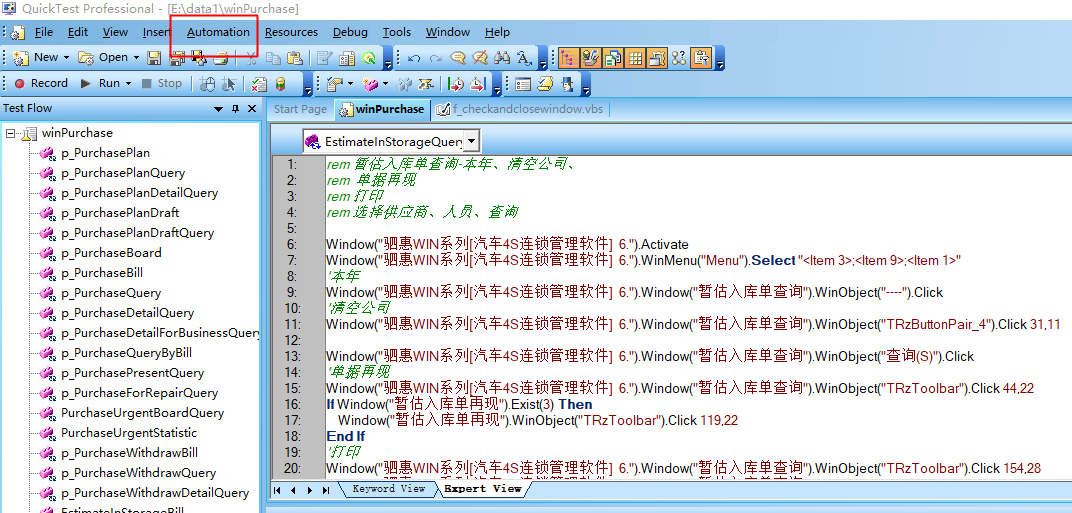The height and width of the screenshot is (513, 1072).
Task: Open the Automation menu
Action: point(218,32)
